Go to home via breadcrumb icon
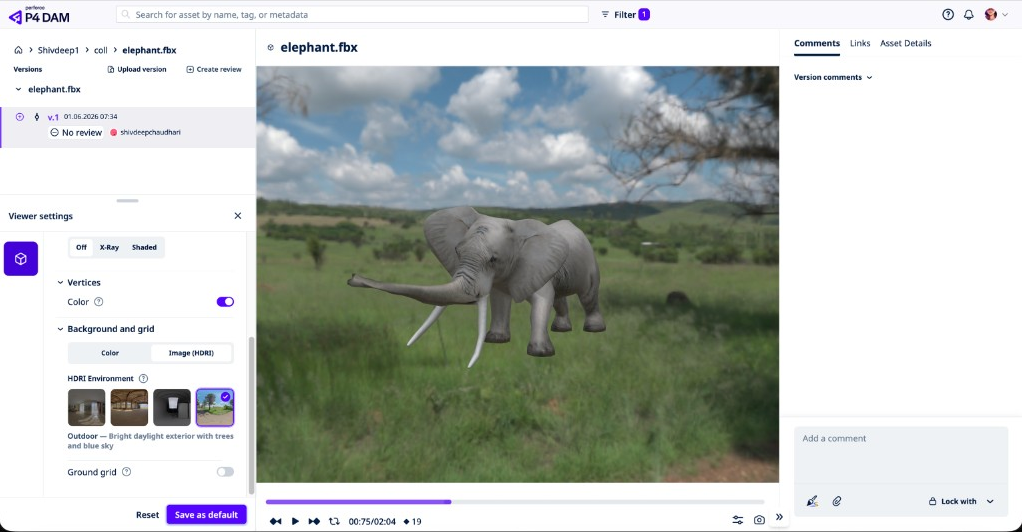1022x532 pixels. point(18,50)
